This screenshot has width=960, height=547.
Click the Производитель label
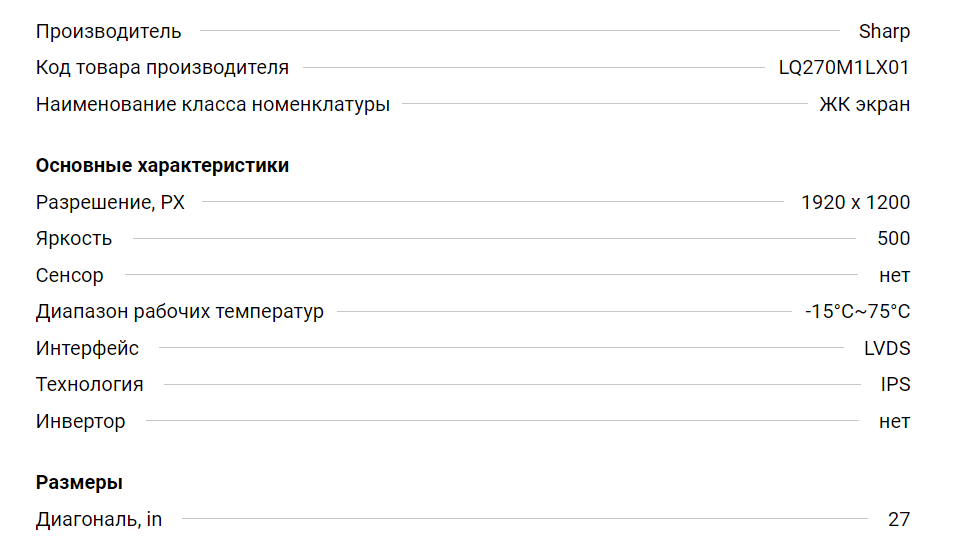[109, 31]
